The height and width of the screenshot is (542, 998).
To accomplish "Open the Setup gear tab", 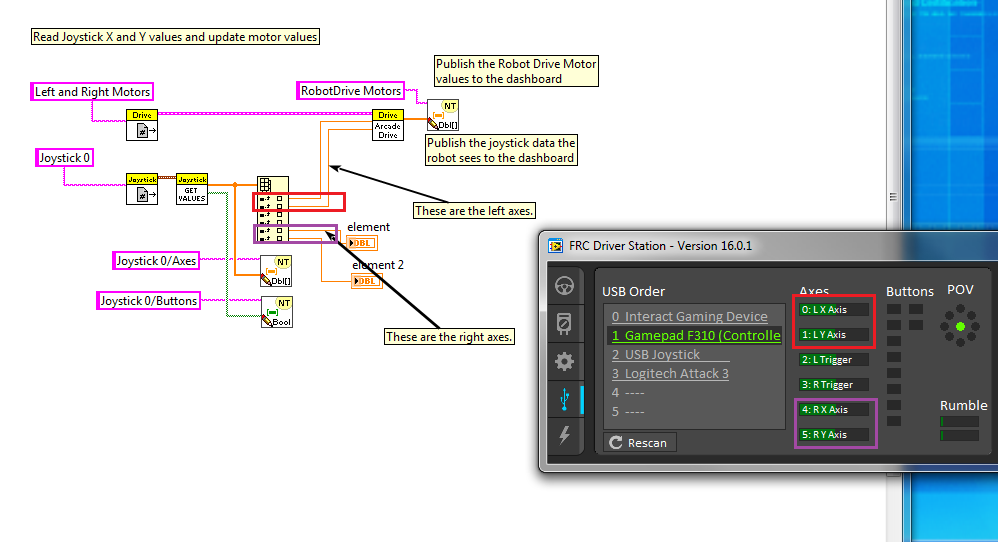I will coord(565,361).
